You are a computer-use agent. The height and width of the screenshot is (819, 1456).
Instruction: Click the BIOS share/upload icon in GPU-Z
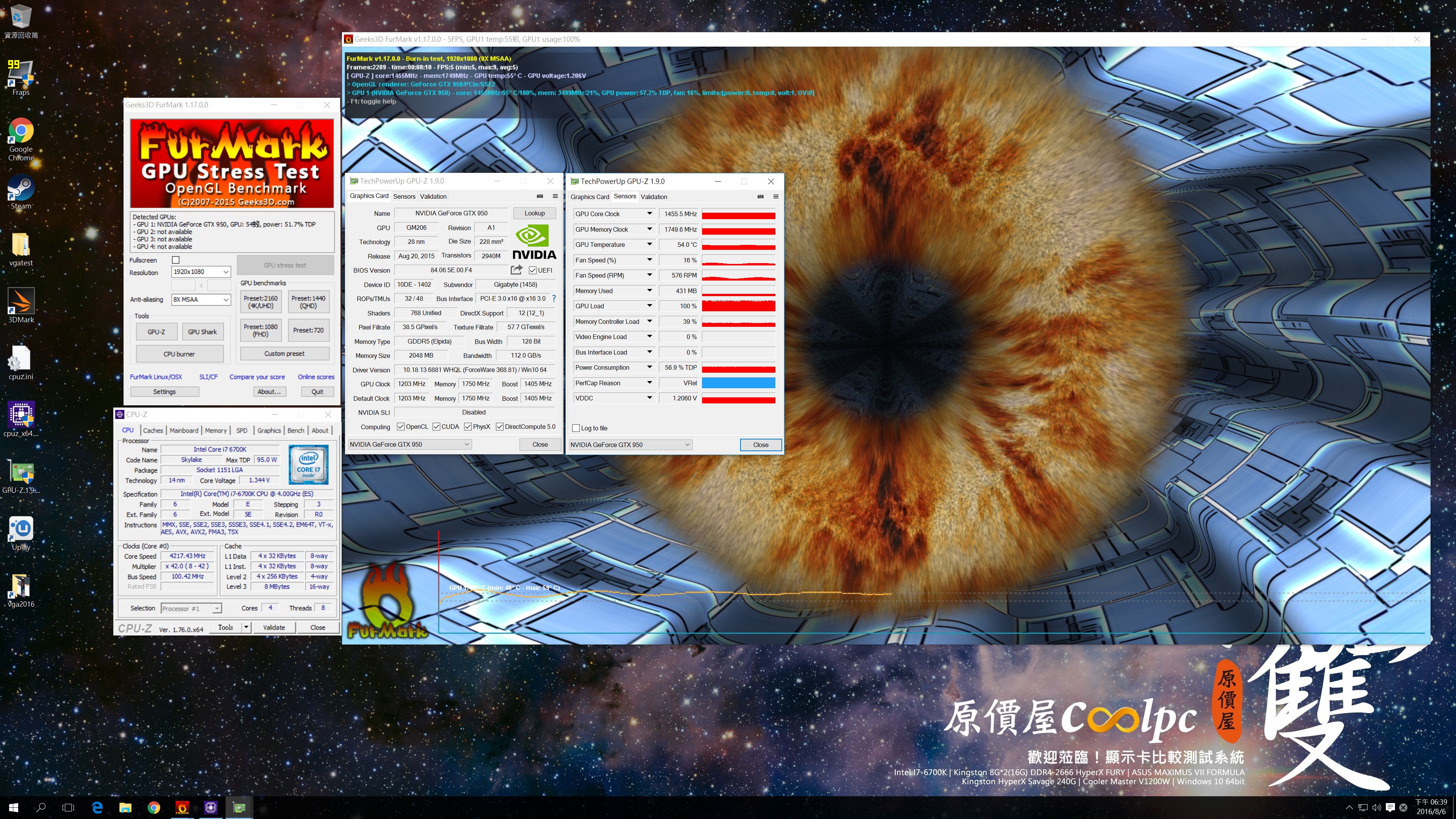[x=516, y=270]
